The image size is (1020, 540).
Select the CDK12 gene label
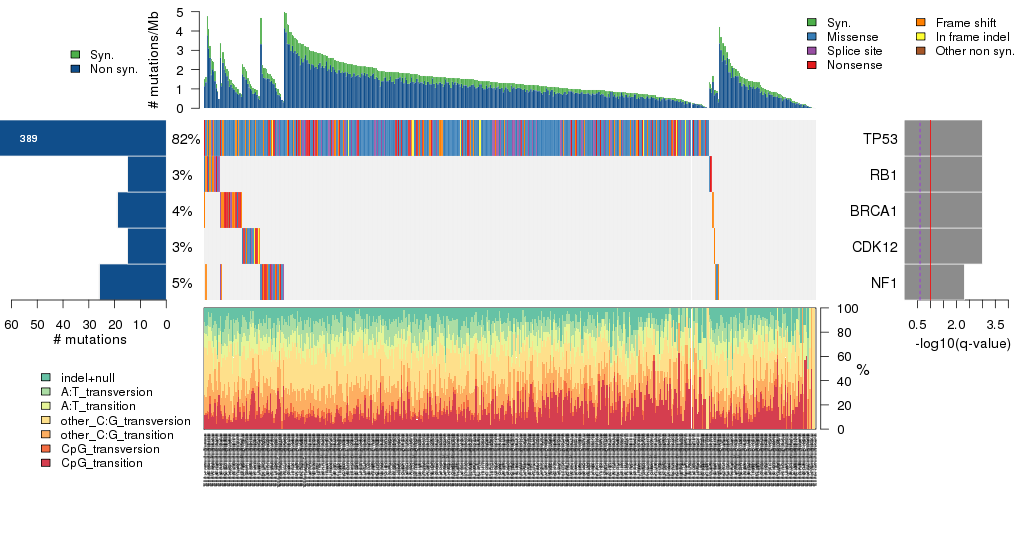pos(874,247)
